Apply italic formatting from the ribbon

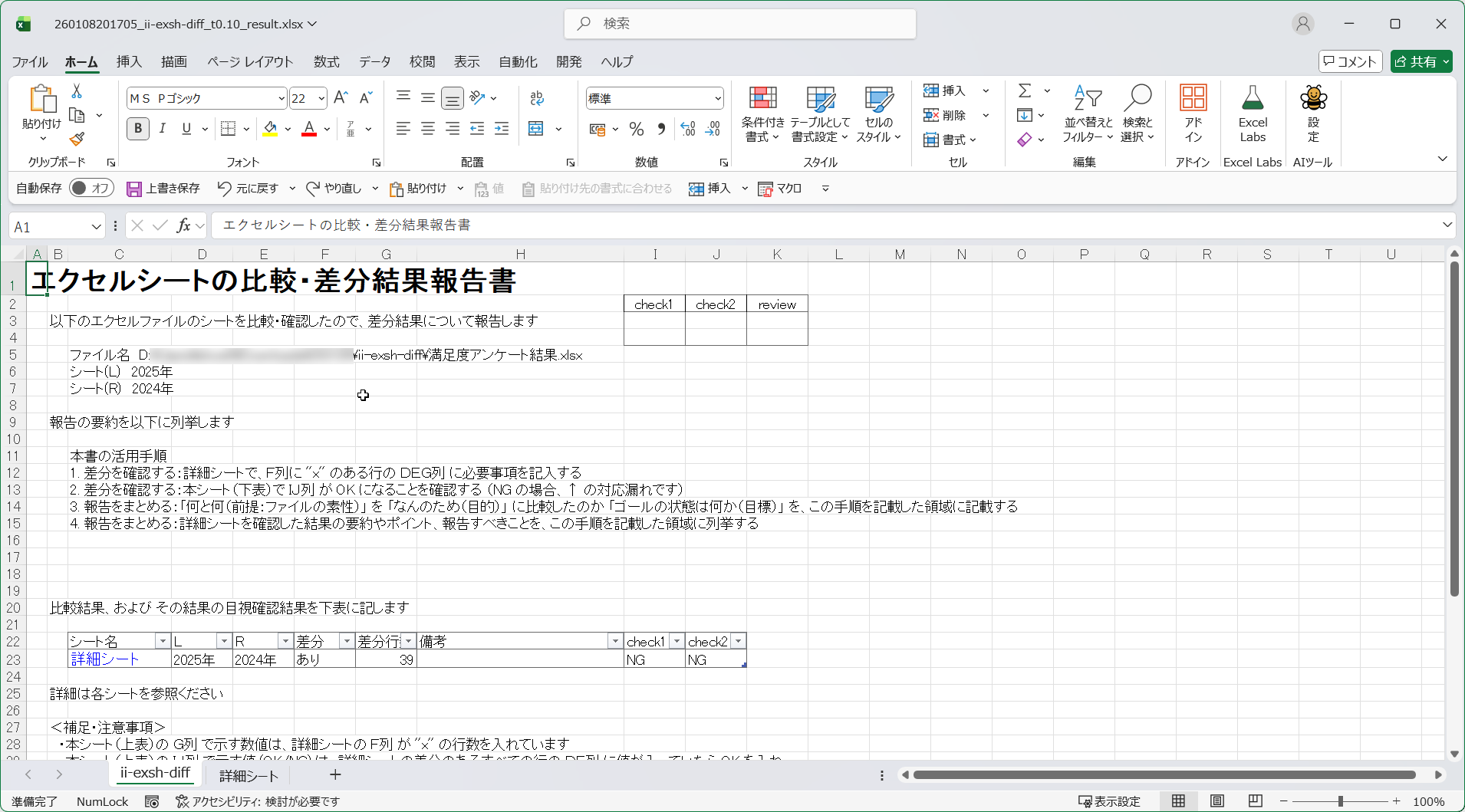point(162,128)
